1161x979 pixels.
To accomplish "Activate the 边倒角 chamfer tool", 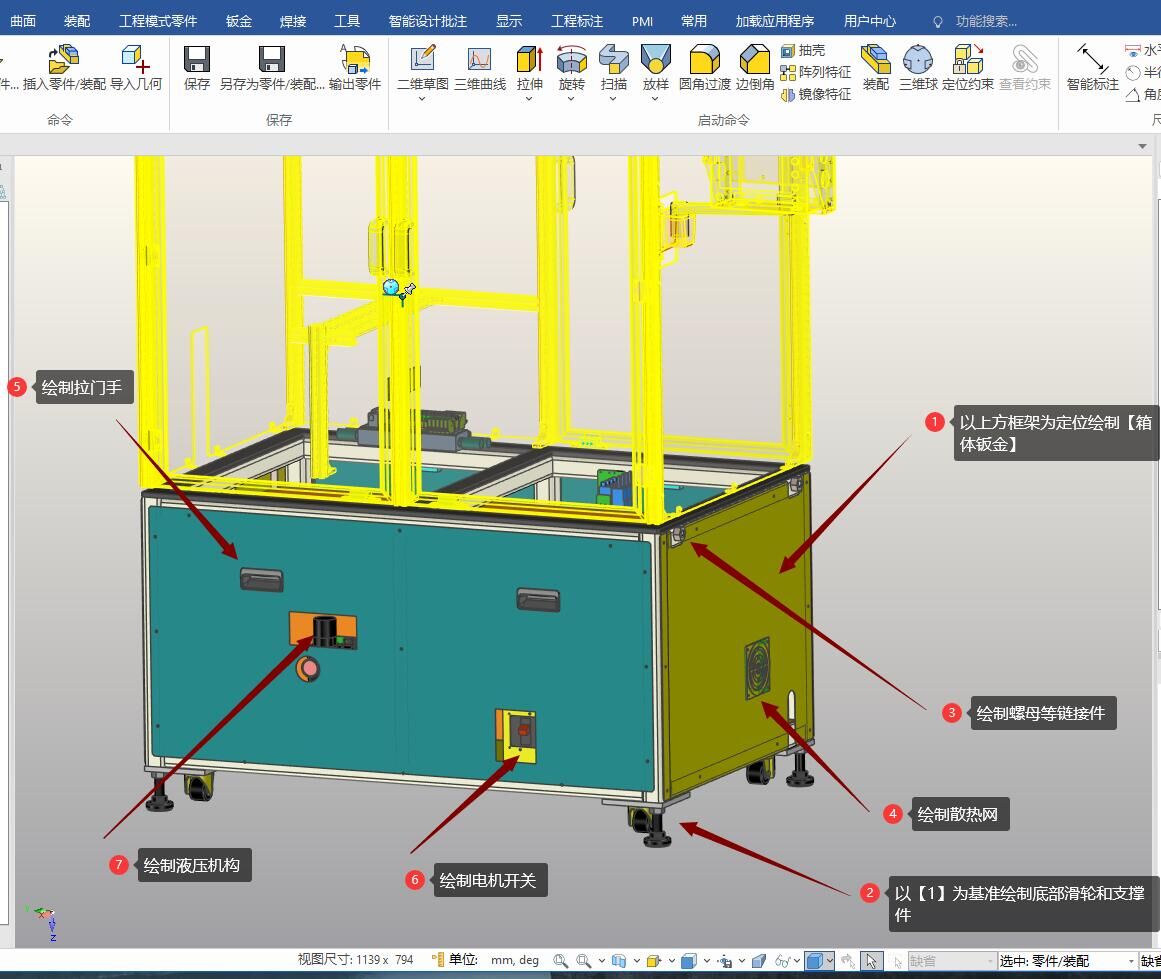I will coord(755,62).
